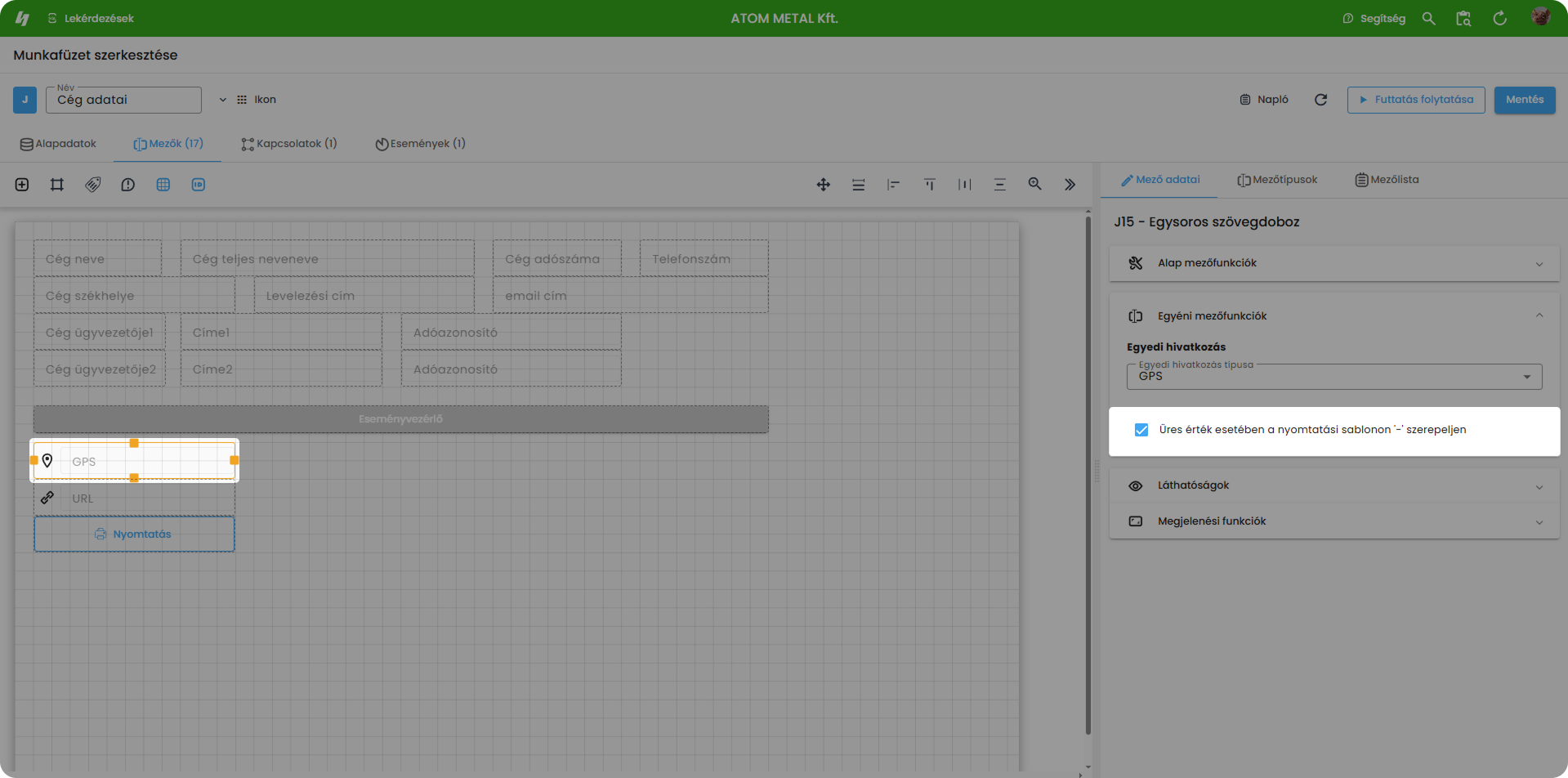
Task: Click the refresh icon beside Napló
Action: 1320,100
